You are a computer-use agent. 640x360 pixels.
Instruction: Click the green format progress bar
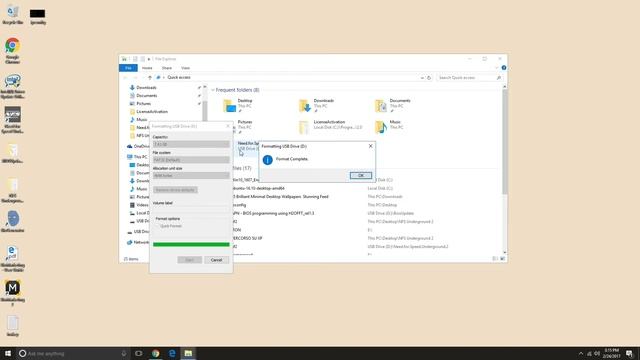191,244
